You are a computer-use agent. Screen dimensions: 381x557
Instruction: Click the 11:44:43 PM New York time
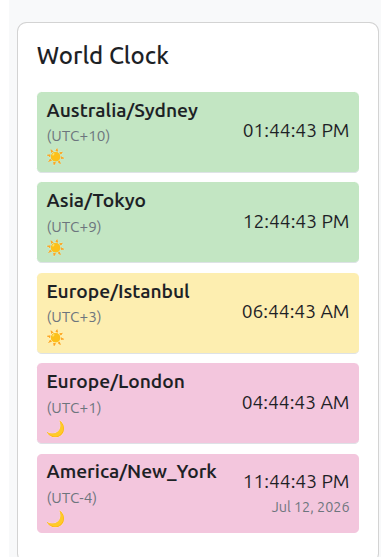(296, 482)
